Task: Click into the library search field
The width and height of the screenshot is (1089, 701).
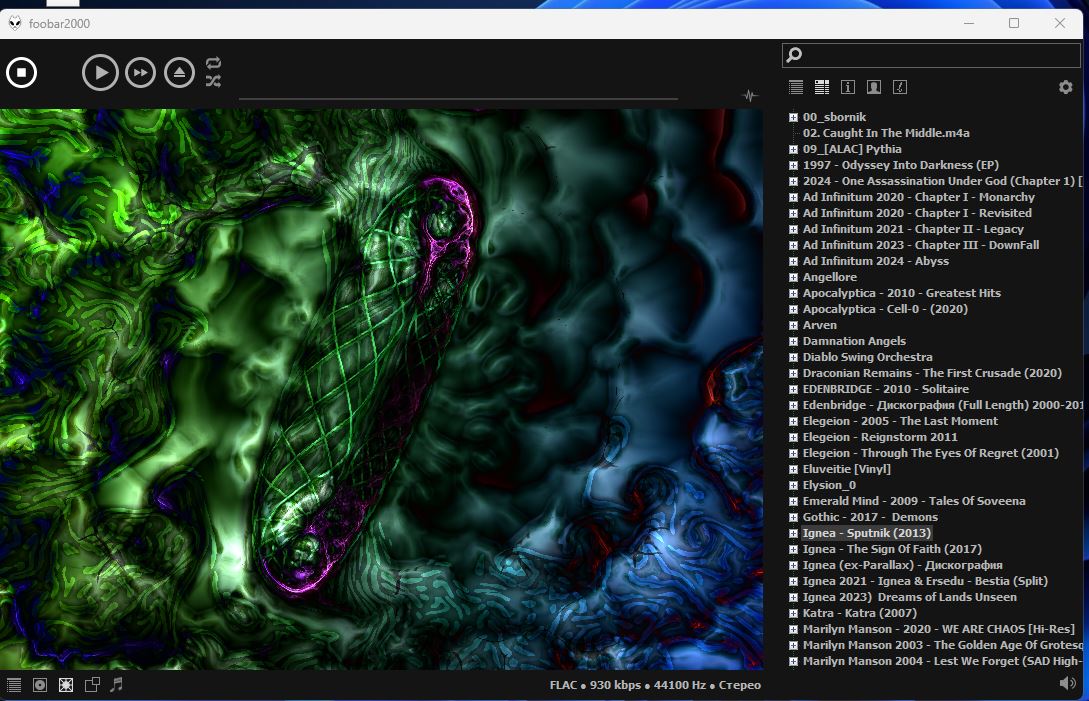Action: (x=935, y=55)
